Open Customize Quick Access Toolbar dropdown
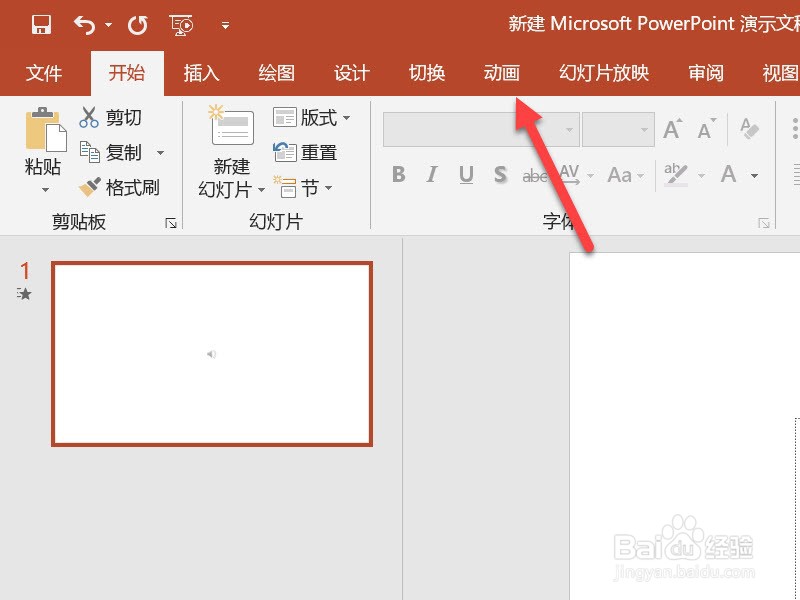The height and width of the screenshot is (600, 800). [225, 25]
